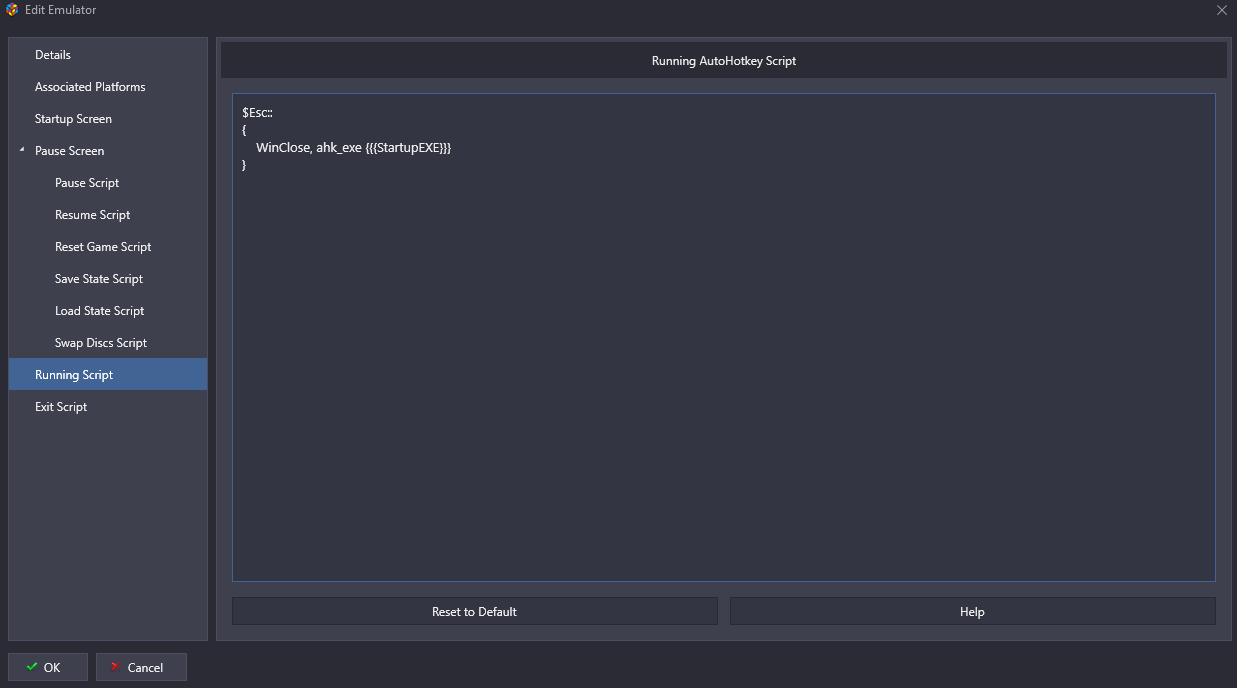This screenshot has width=1237, height=688.
Task: Open the Details section
Action: pyautogui.click(x=108, y=55)
